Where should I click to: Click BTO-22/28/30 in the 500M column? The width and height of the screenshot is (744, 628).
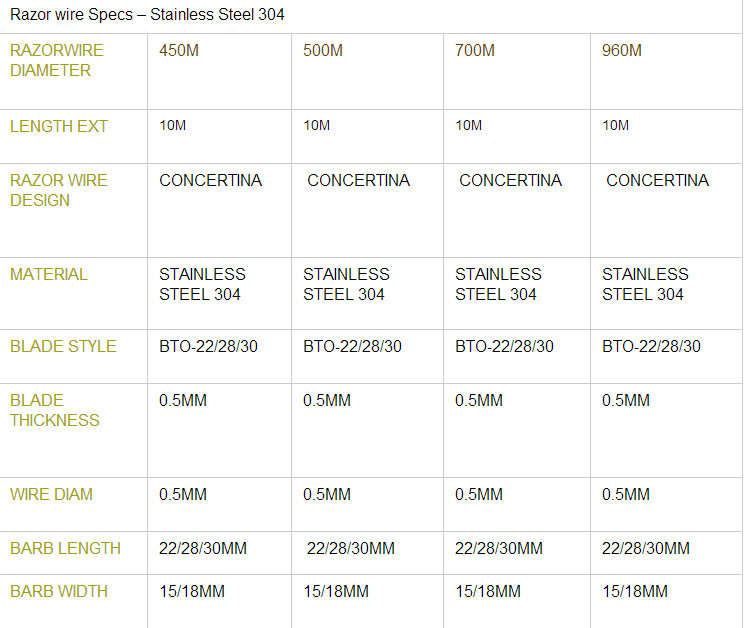click(353, 346)
